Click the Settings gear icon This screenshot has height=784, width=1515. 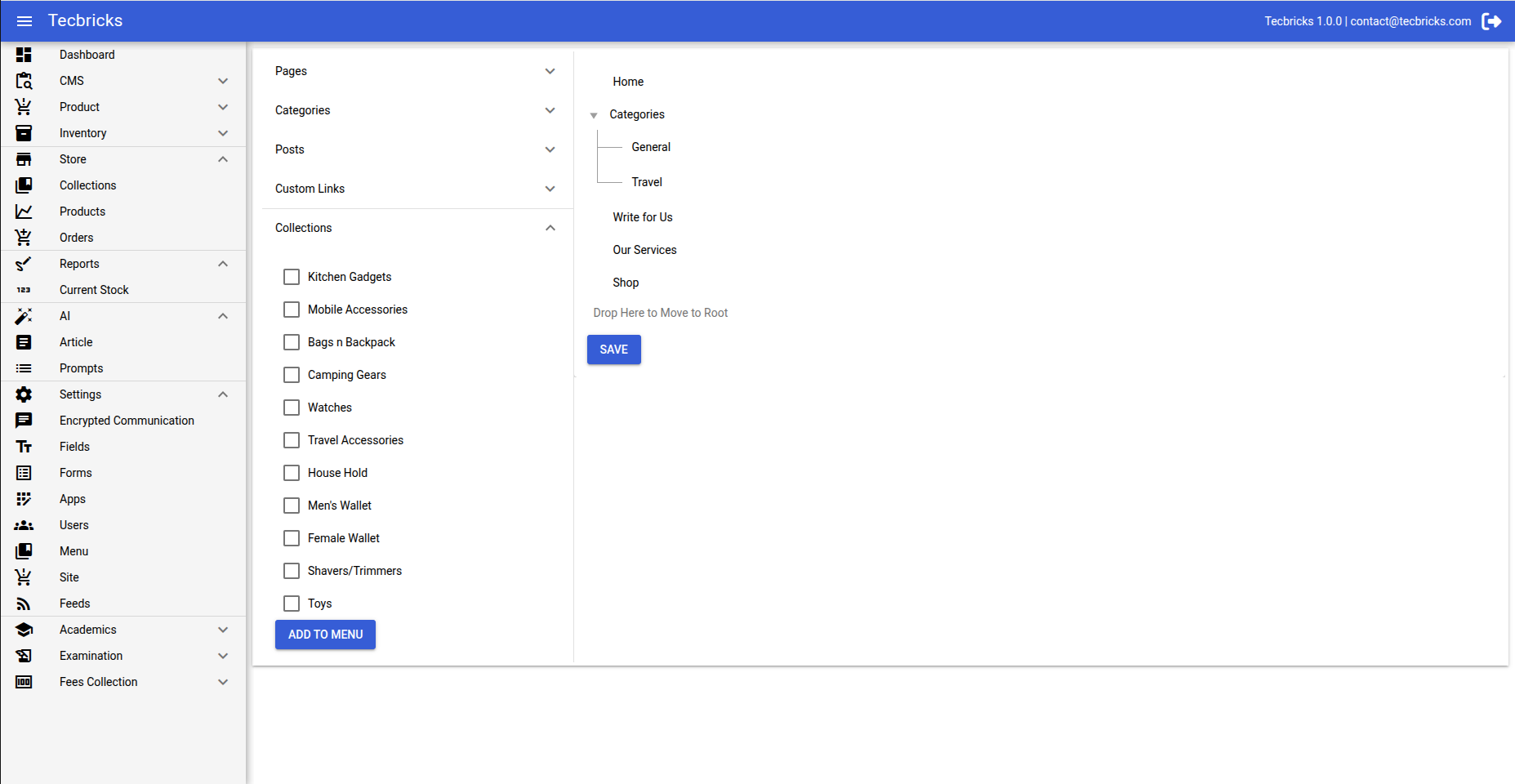tap(24, 394)
